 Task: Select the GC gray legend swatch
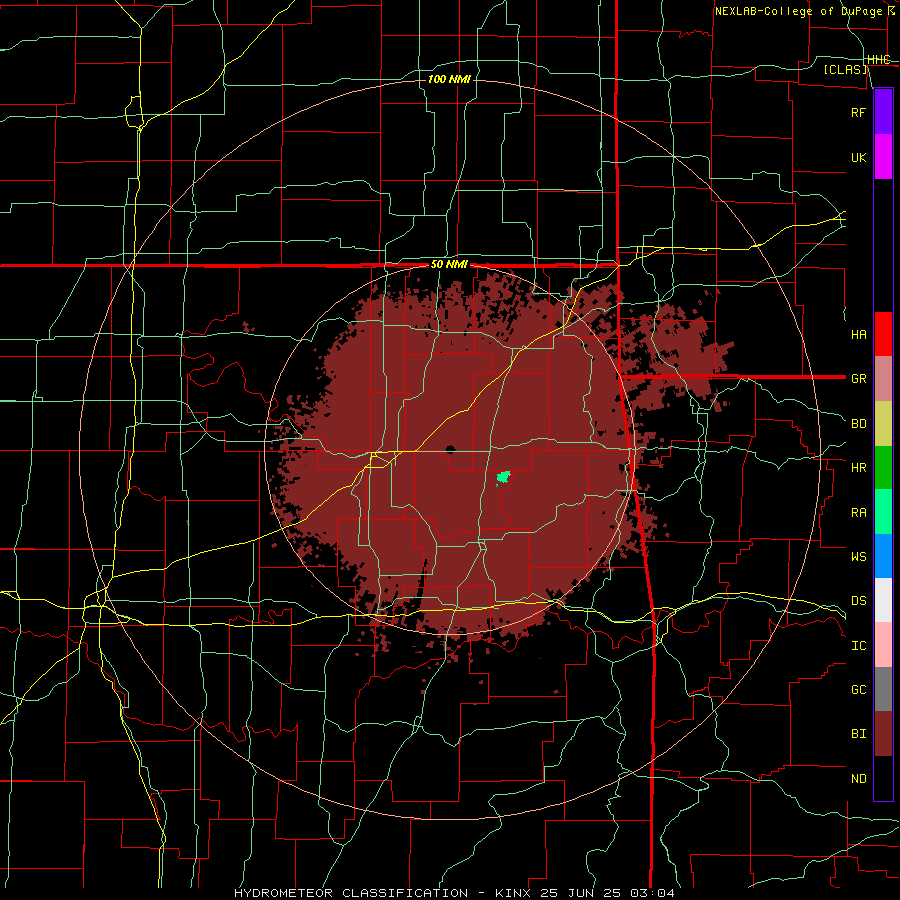pyautogui.click(x=883, y=689)
